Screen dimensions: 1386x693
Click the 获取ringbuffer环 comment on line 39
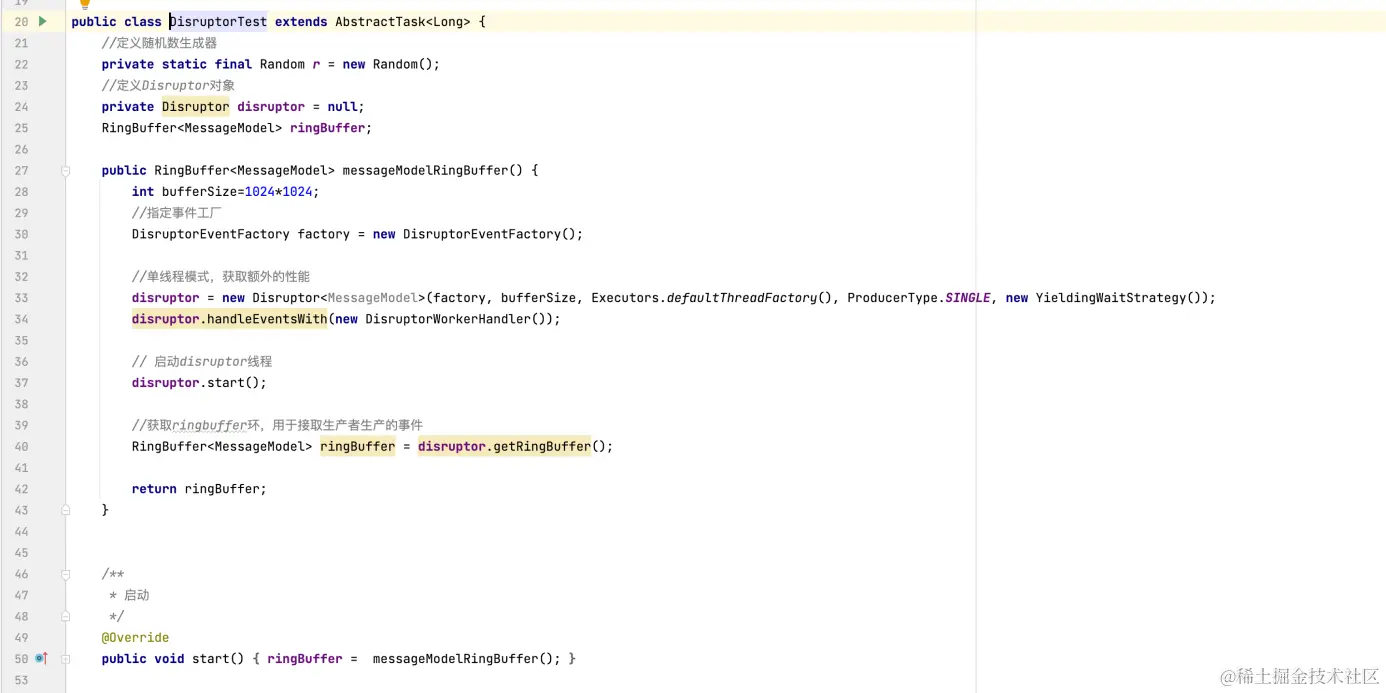tap(277, 425)
